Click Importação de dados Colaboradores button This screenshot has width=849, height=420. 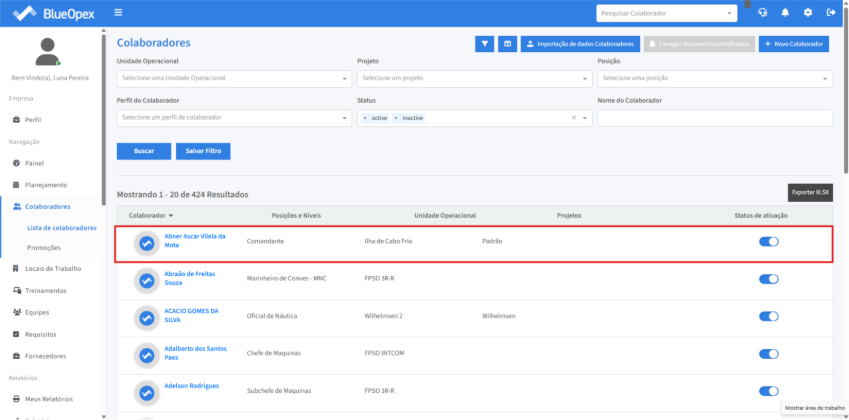580,44
